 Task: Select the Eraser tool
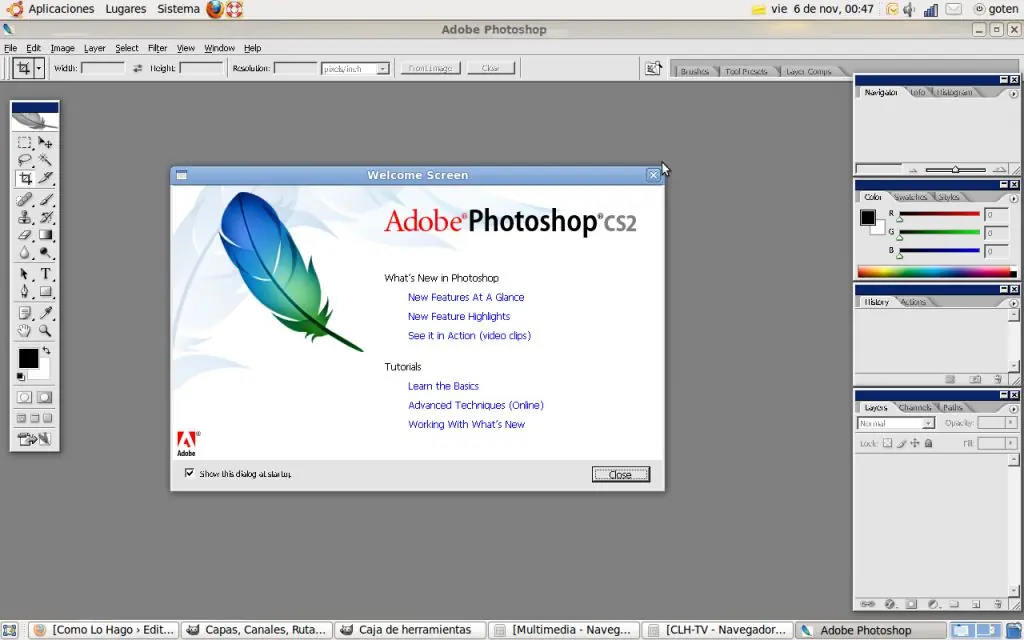24,235
